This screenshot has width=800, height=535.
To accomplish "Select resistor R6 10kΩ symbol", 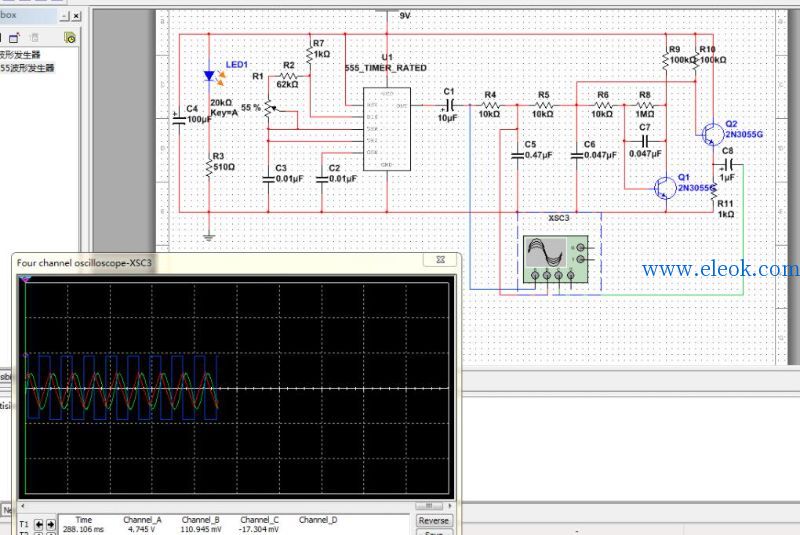I will pyautogui.click(x=603, y=106).
